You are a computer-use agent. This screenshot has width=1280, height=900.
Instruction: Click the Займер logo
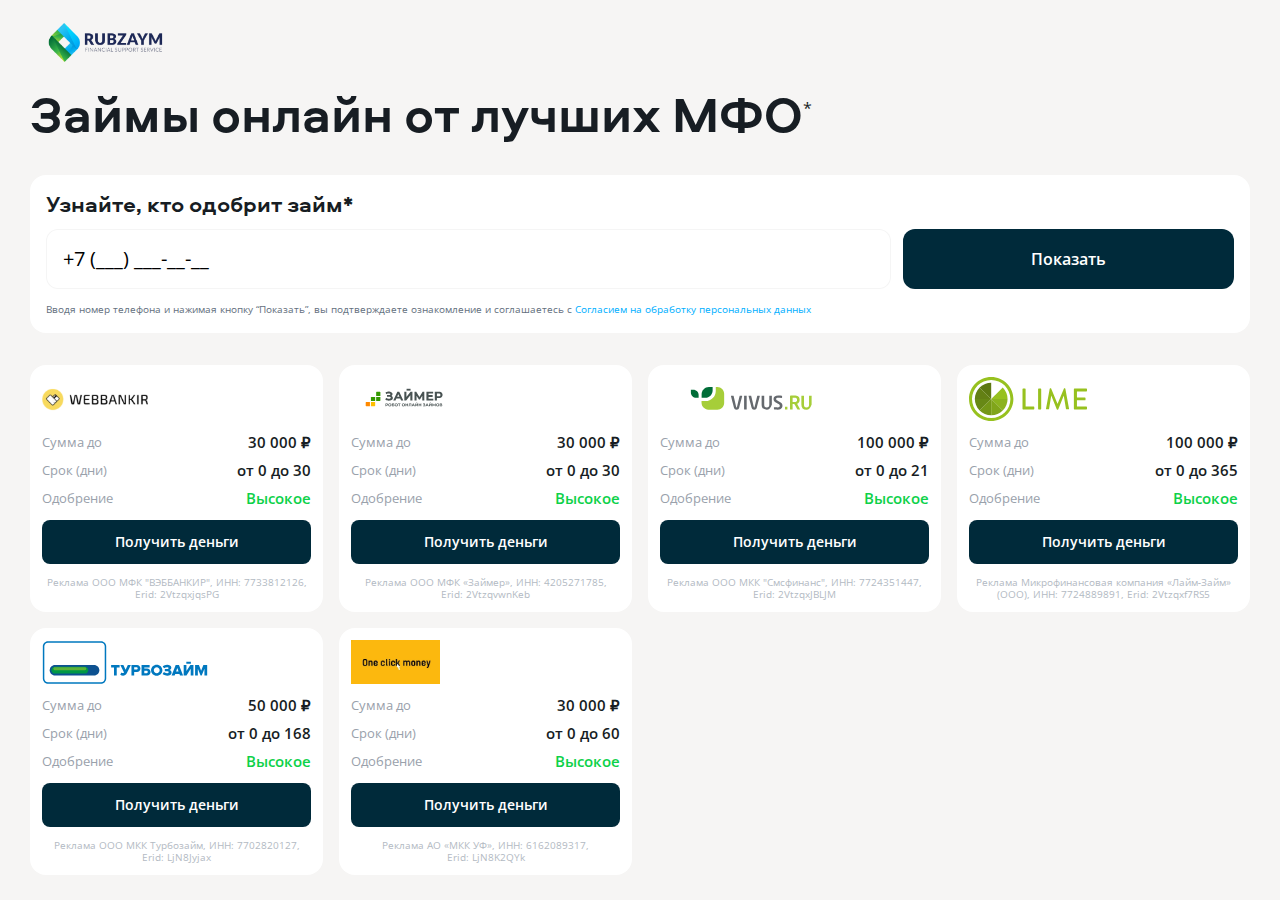404,399
